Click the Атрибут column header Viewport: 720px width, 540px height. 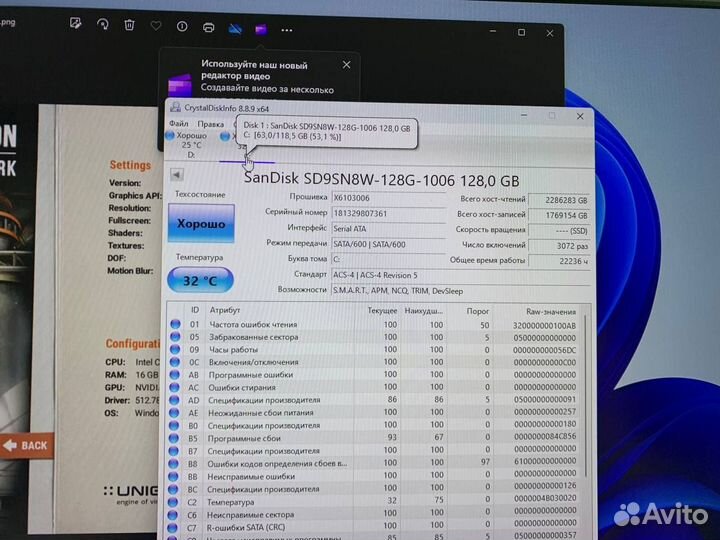coord(225,310)
